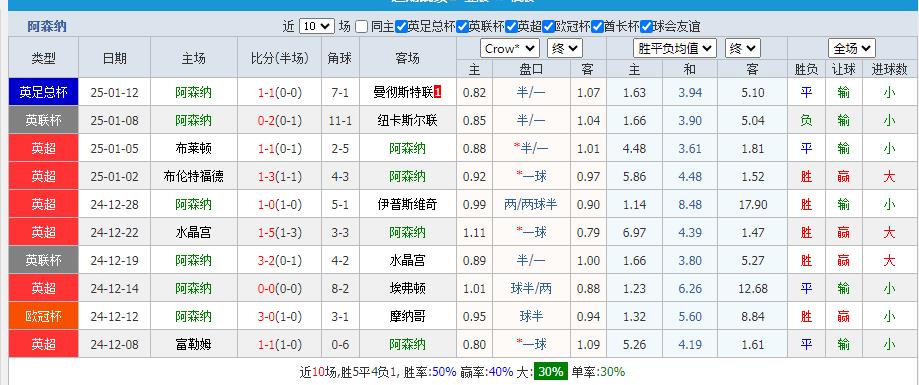Uncheck the 球会友谊 filter checkbox

pos(646,26)
